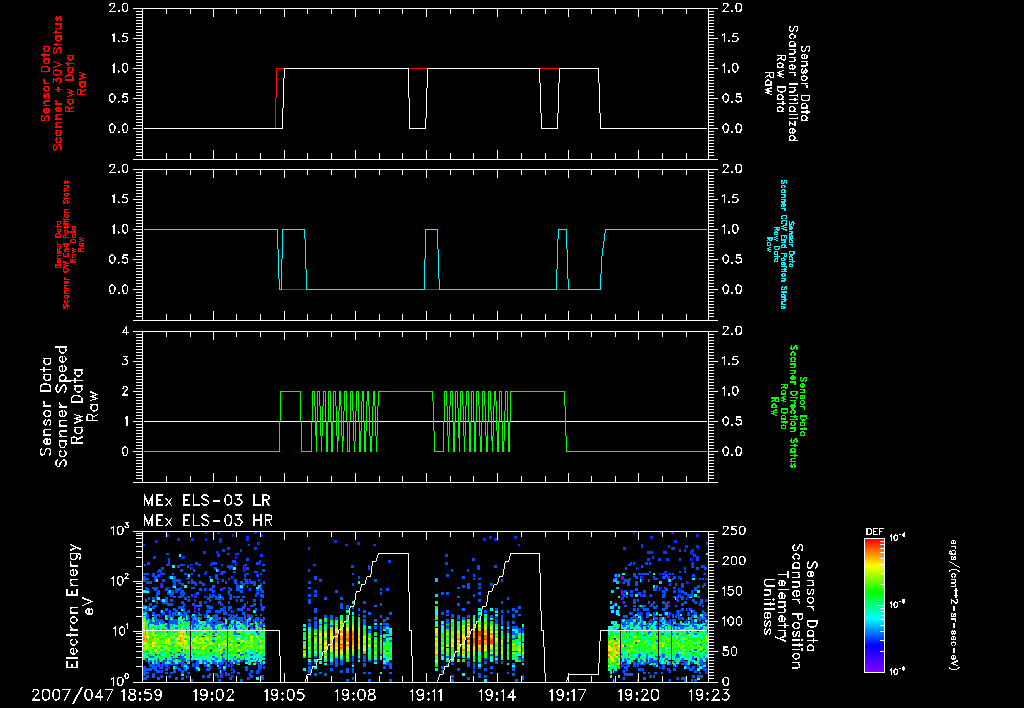Click the 'Electron Energy eV' axis title

tap(81, 605)
